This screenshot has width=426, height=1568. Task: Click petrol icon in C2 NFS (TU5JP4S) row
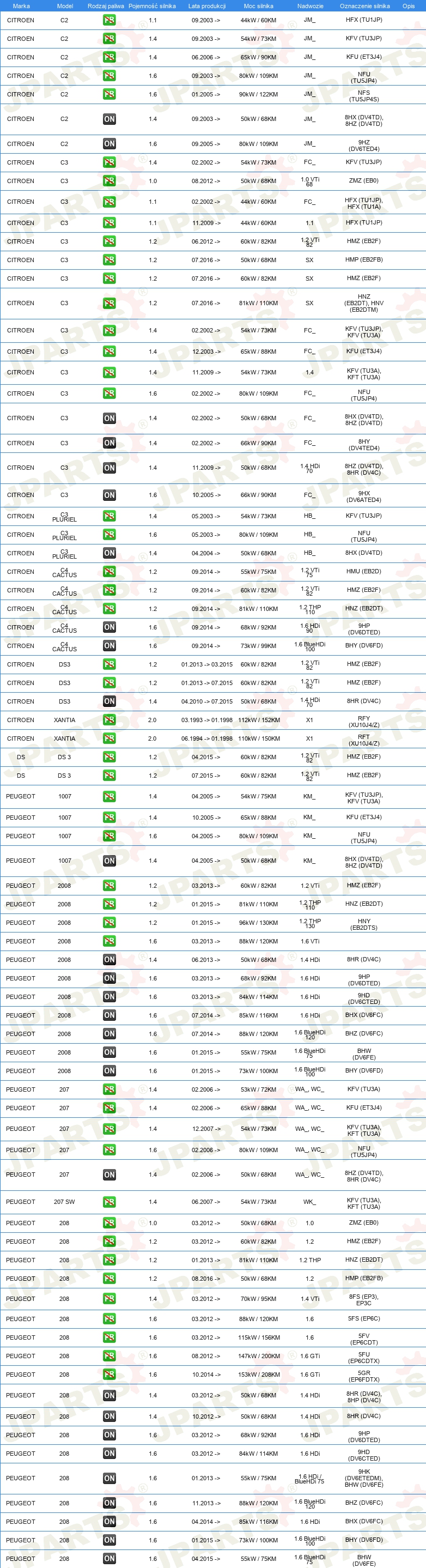109,94
